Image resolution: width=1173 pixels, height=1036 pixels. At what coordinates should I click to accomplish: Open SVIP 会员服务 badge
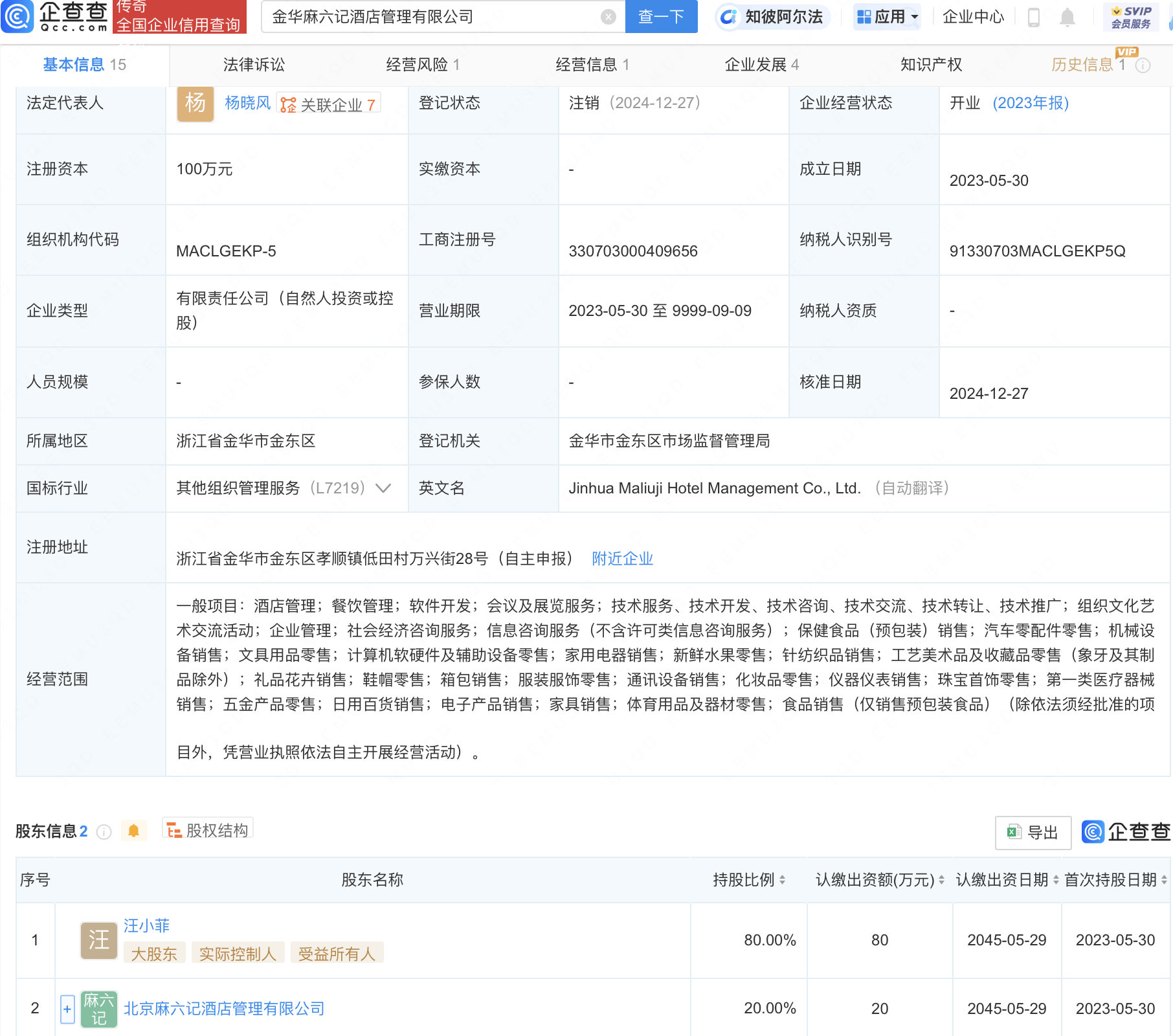pos(1131,17)
